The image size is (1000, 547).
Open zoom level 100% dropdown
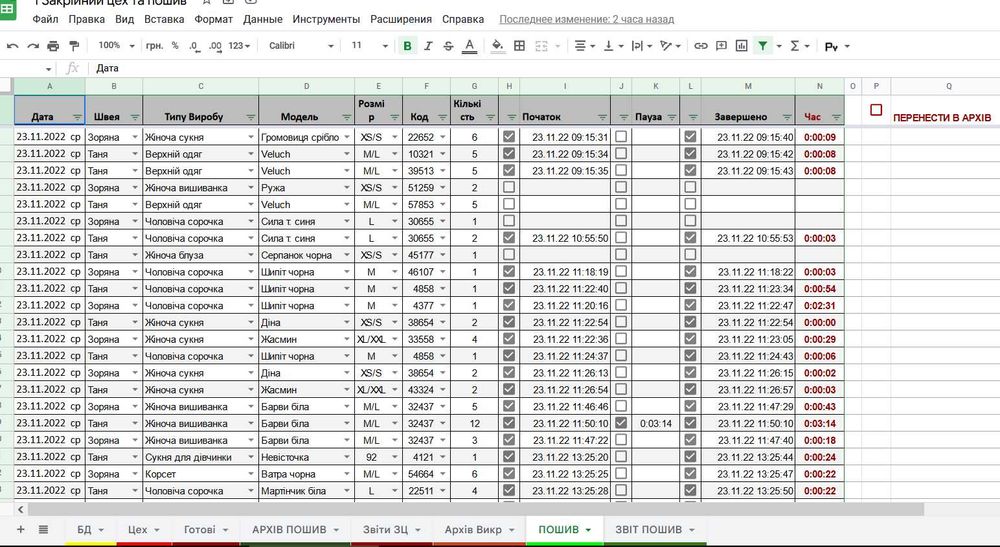click(117, 46)
